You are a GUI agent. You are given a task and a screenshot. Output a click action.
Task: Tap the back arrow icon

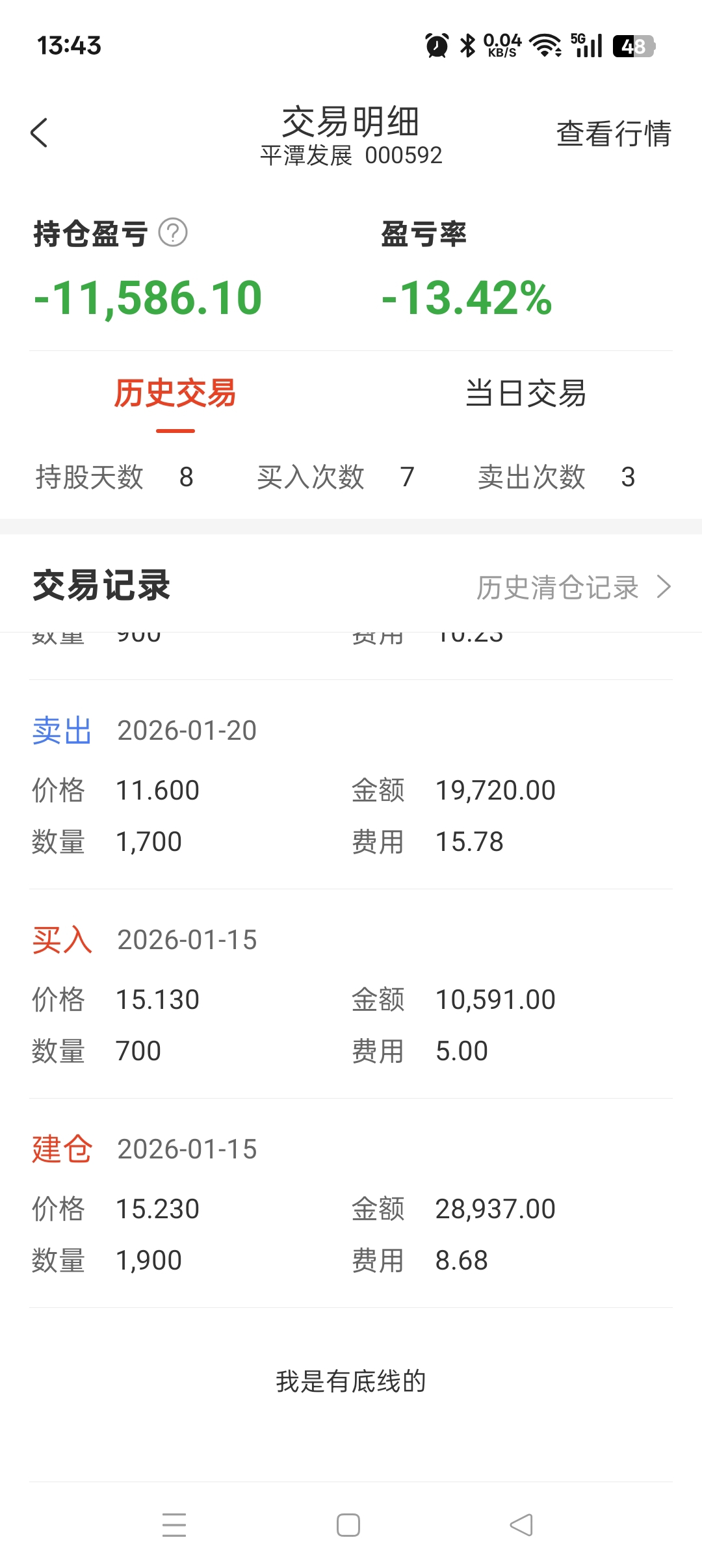(40, 133)
